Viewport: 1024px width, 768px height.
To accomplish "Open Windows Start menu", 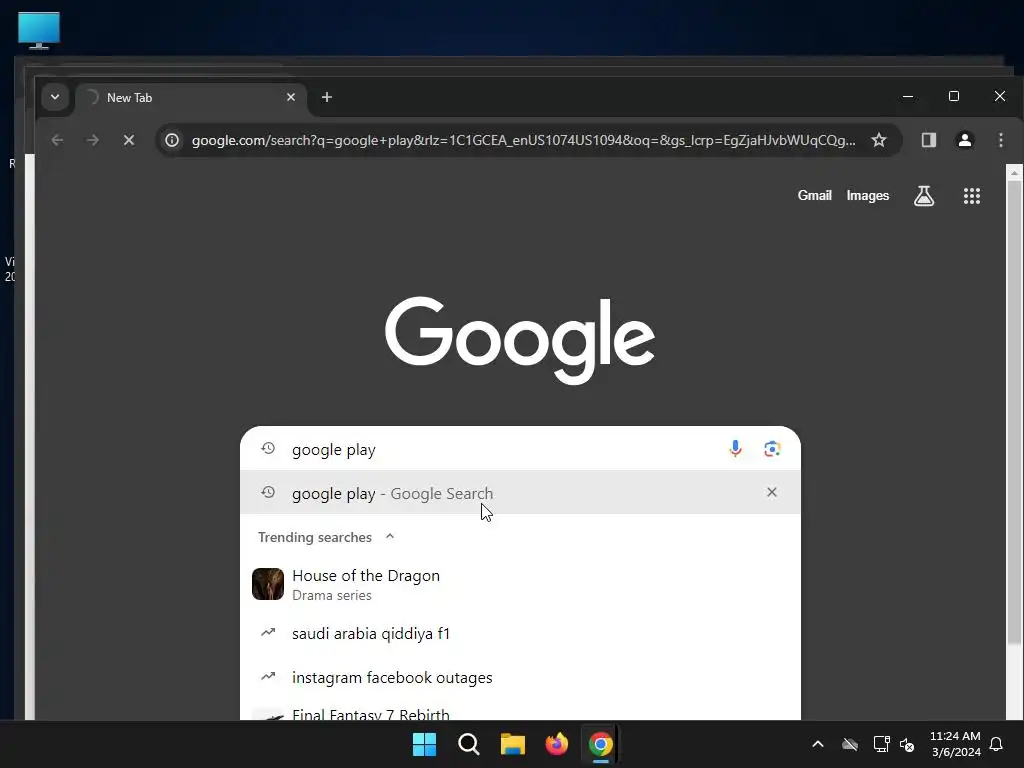I will click(x=424, y=744).
